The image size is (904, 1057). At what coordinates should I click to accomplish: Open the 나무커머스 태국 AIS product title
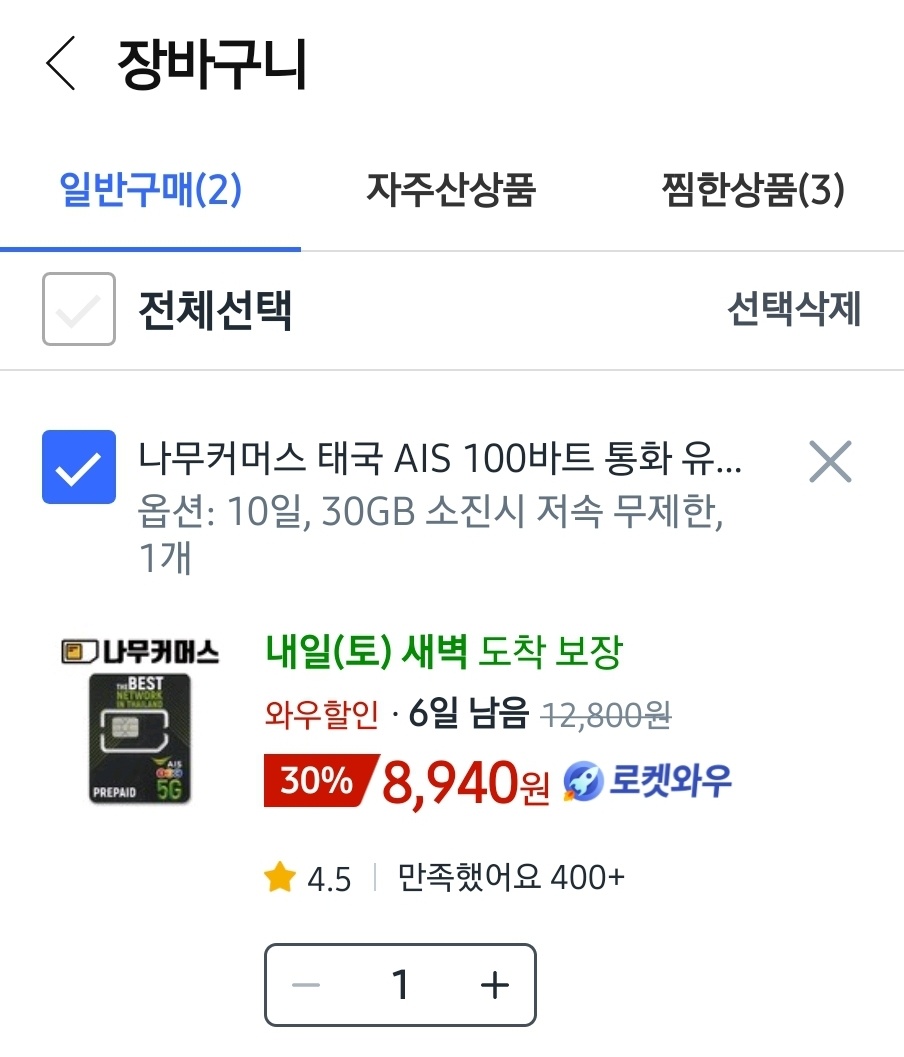coord(440,458)
